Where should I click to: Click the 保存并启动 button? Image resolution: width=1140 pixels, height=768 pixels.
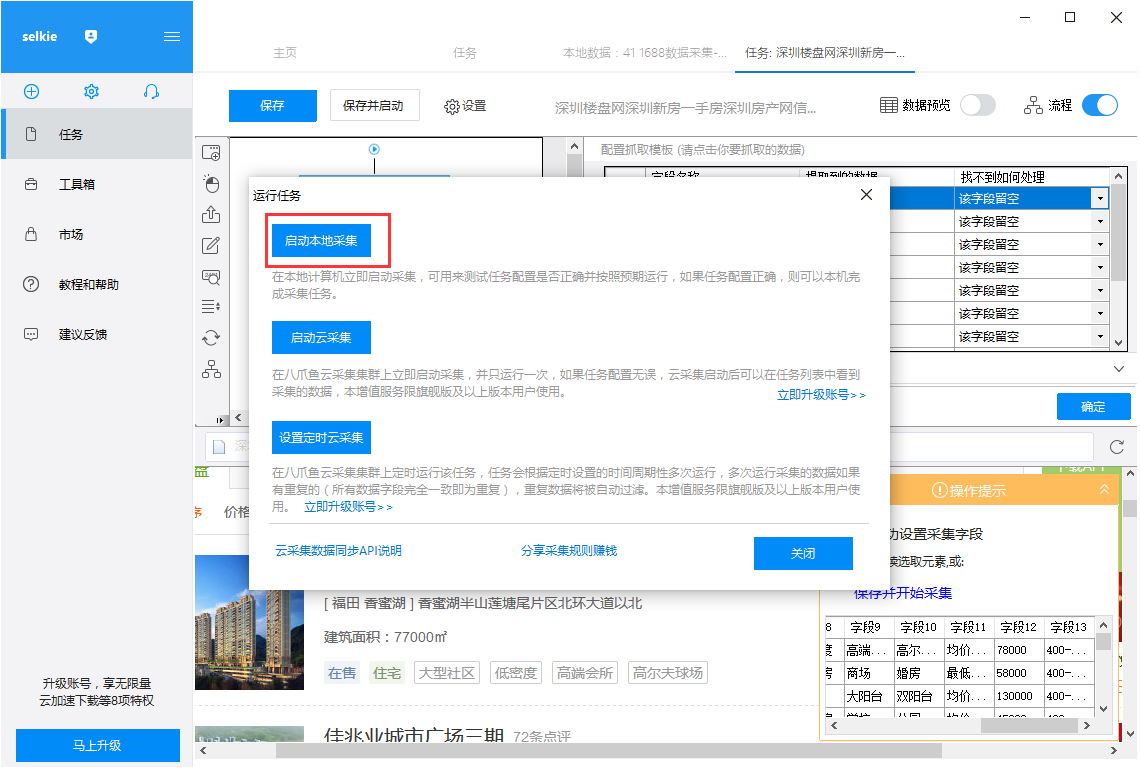coord(374,106)
